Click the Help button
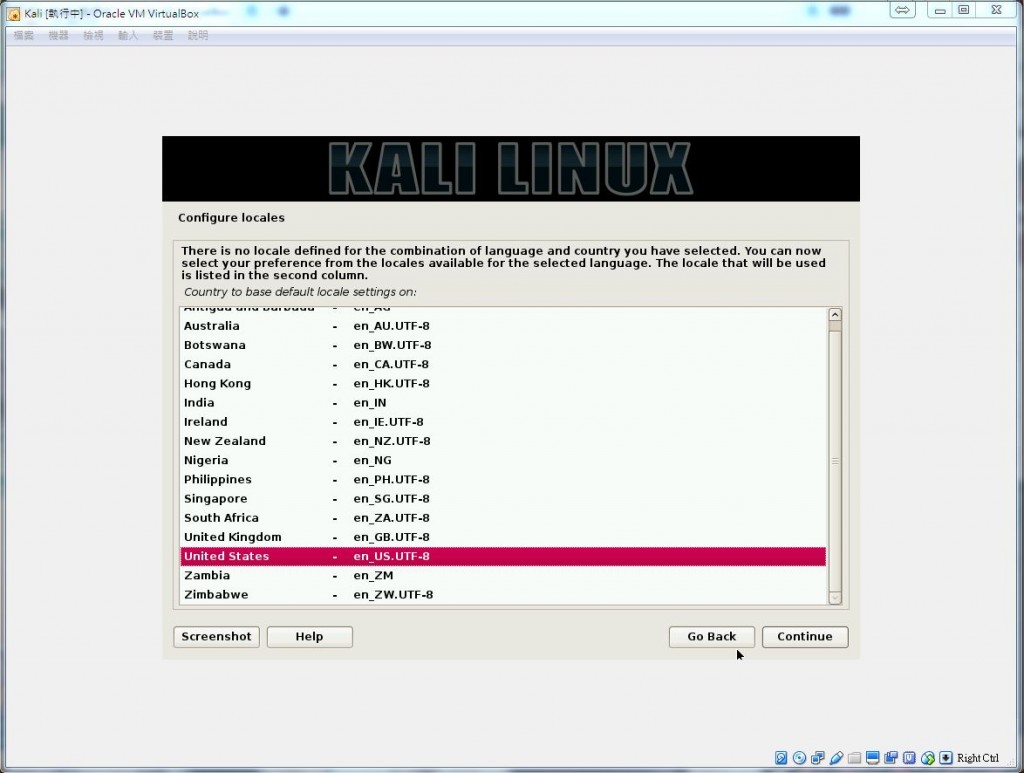 pos(310,637)
